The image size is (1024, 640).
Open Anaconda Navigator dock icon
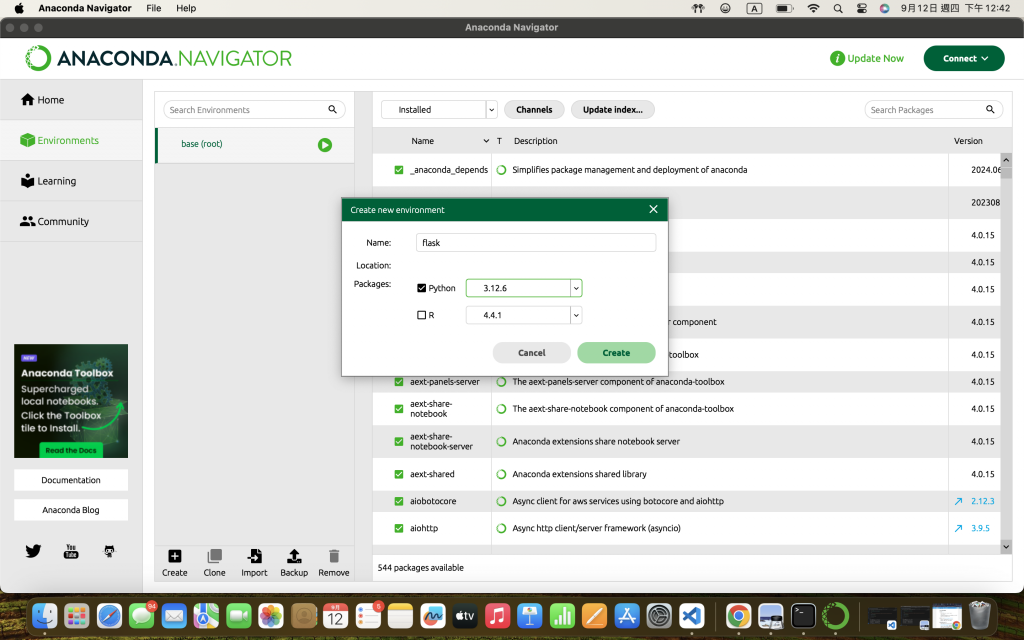[835, 615]
